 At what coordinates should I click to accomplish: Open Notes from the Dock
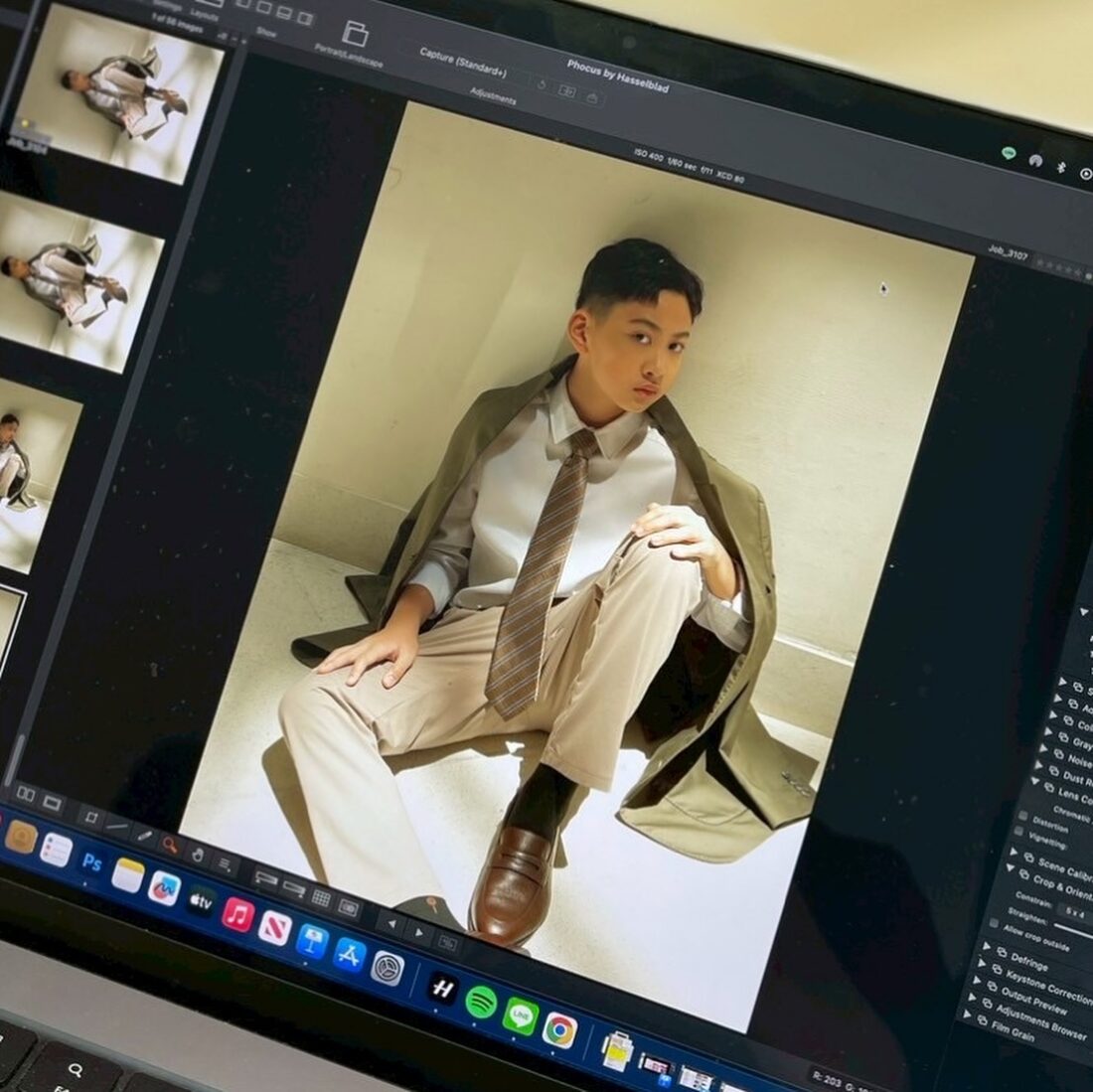click(127, 875)
